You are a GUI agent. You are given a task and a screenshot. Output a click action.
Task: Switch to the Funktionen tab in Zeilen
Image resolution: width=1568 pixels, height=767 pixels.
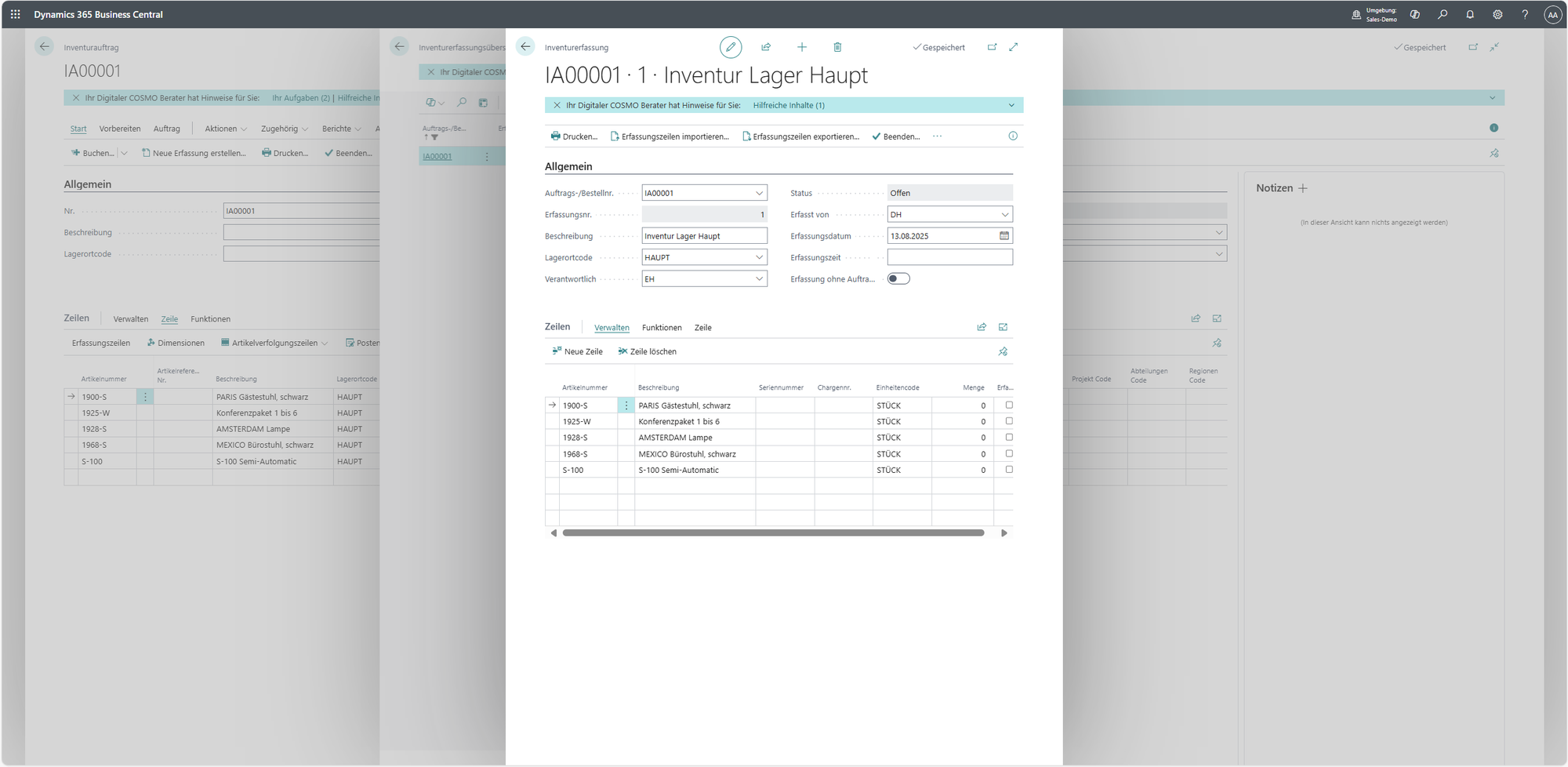coord(662,328)
